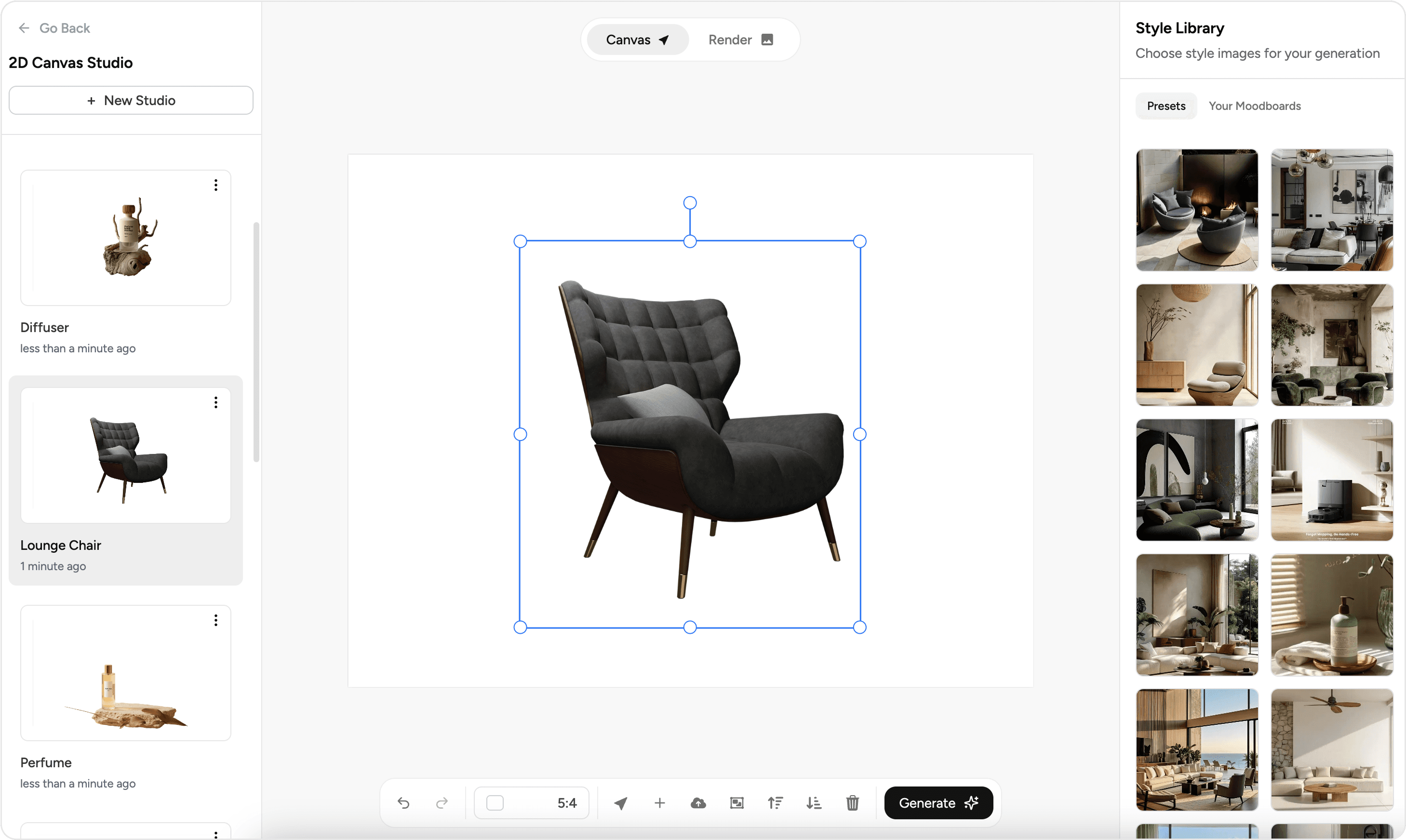The height and width of the screenshot is (840, 1406).
Task: Click the 'Diffuser' studio title
Action: (45, 327)
